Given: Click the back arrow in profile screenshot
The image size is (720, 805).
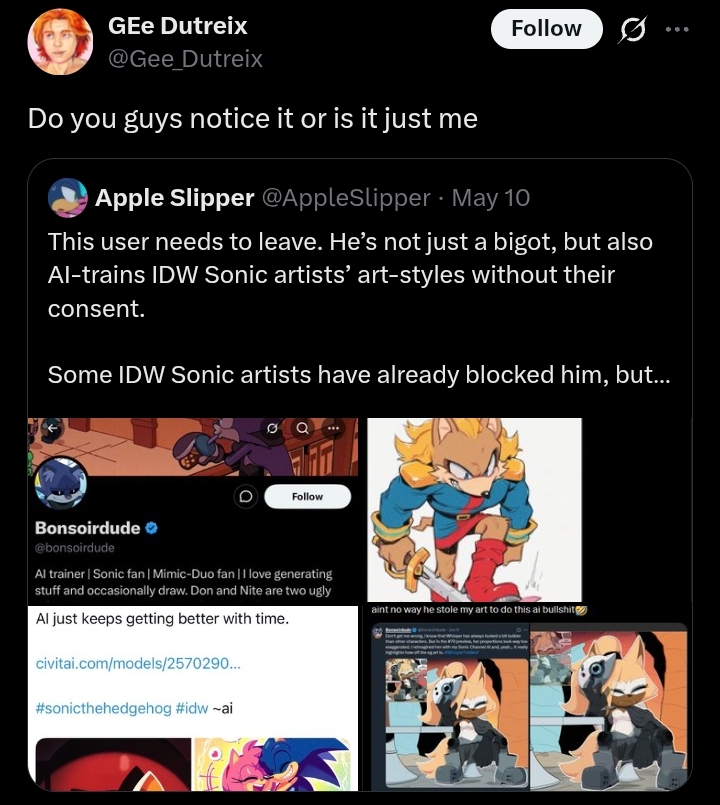Looking at the screenshot, I should (52, 427).
